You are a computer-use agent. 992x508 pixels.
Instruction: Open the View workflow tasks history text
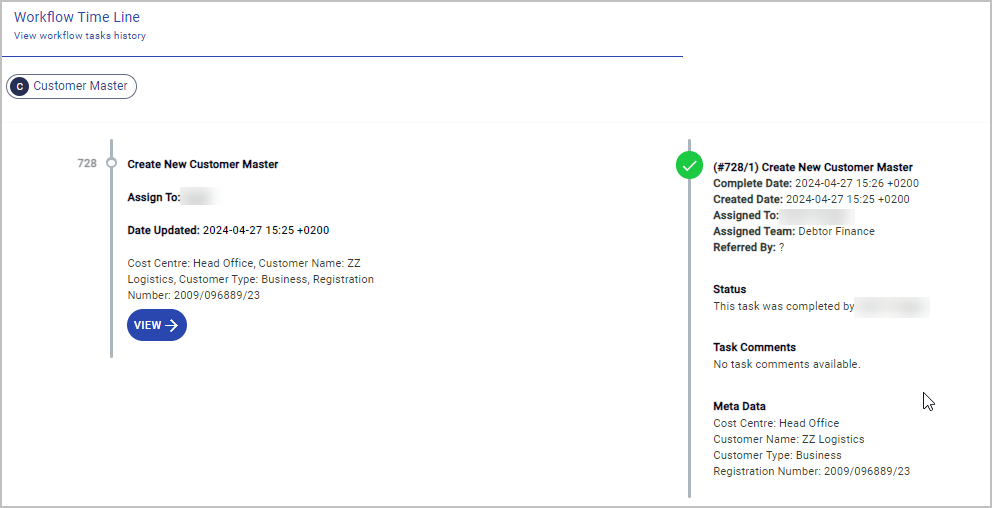tap(80, 36)
